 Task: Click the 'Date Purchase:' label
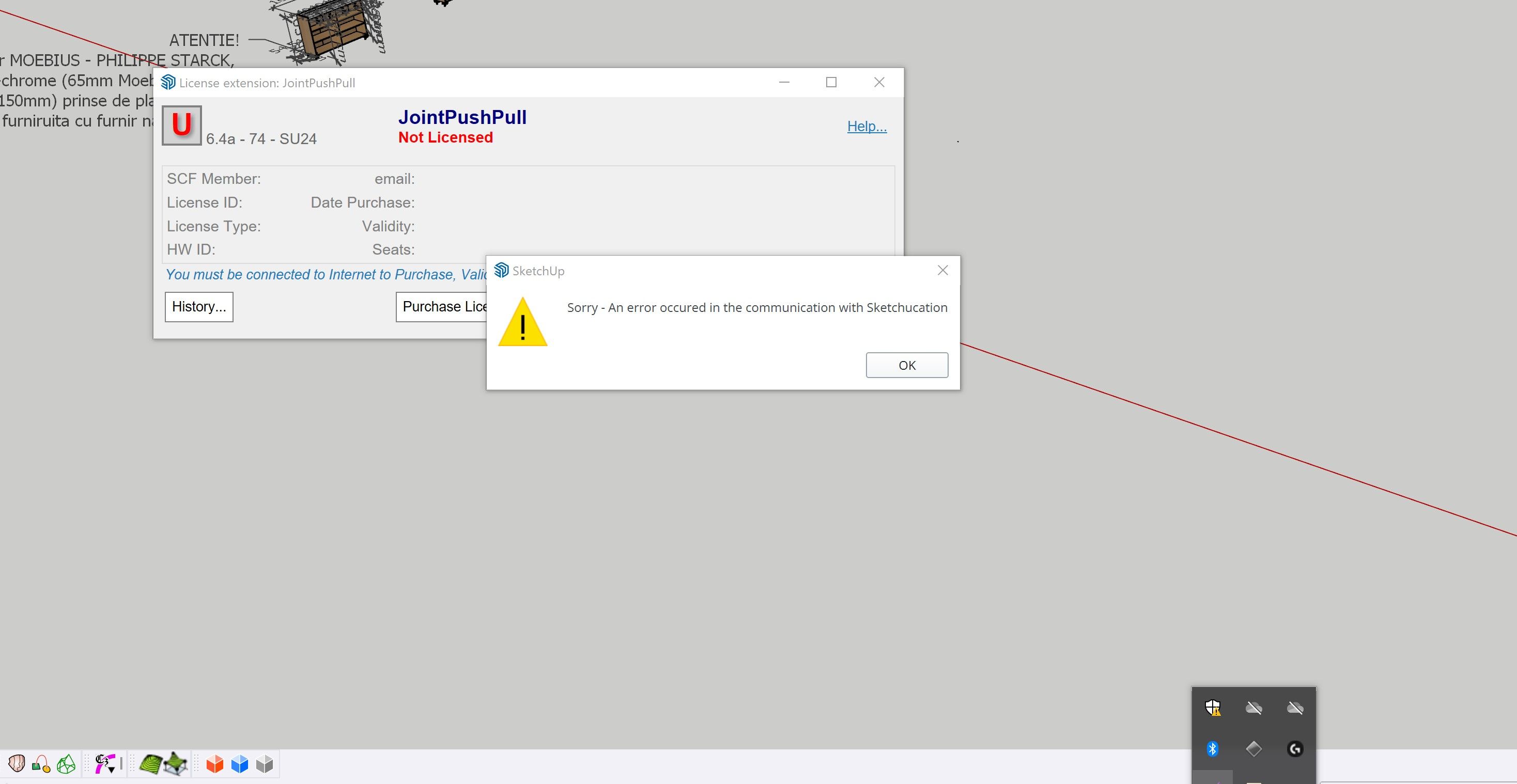(x=363, y=202)
